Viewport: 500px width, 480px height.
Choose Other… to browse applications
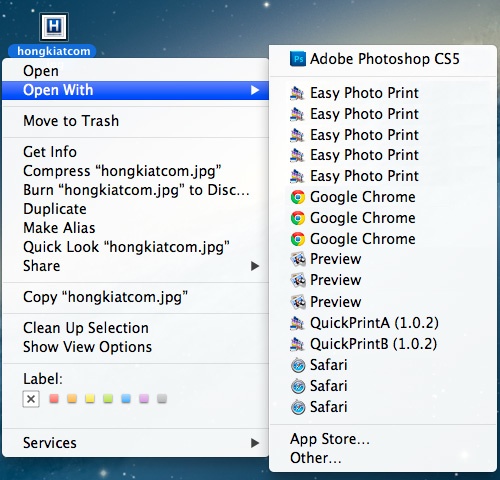point(383,458)
